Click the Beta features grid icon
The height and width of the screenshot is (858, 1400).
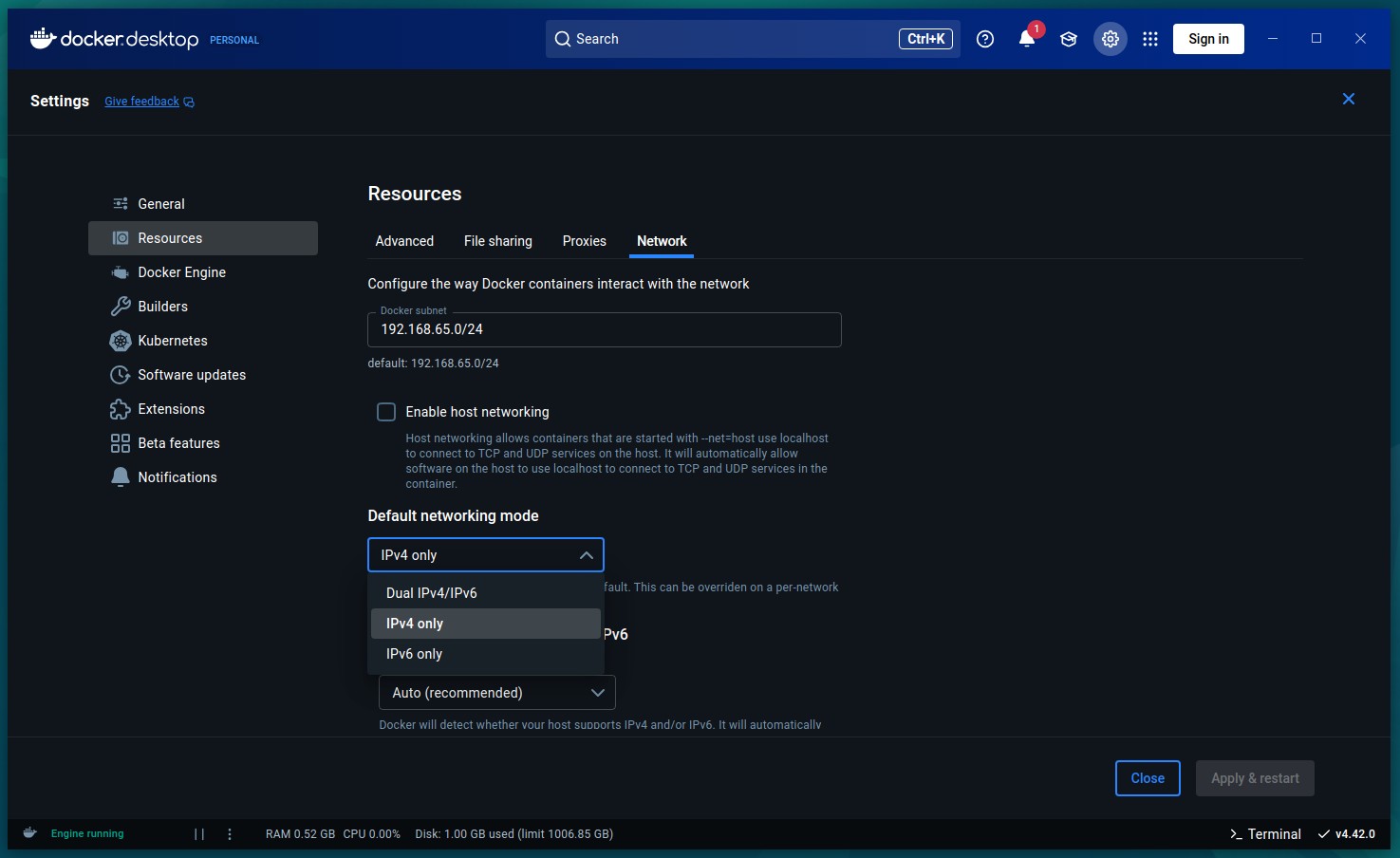tap(121, 443)
